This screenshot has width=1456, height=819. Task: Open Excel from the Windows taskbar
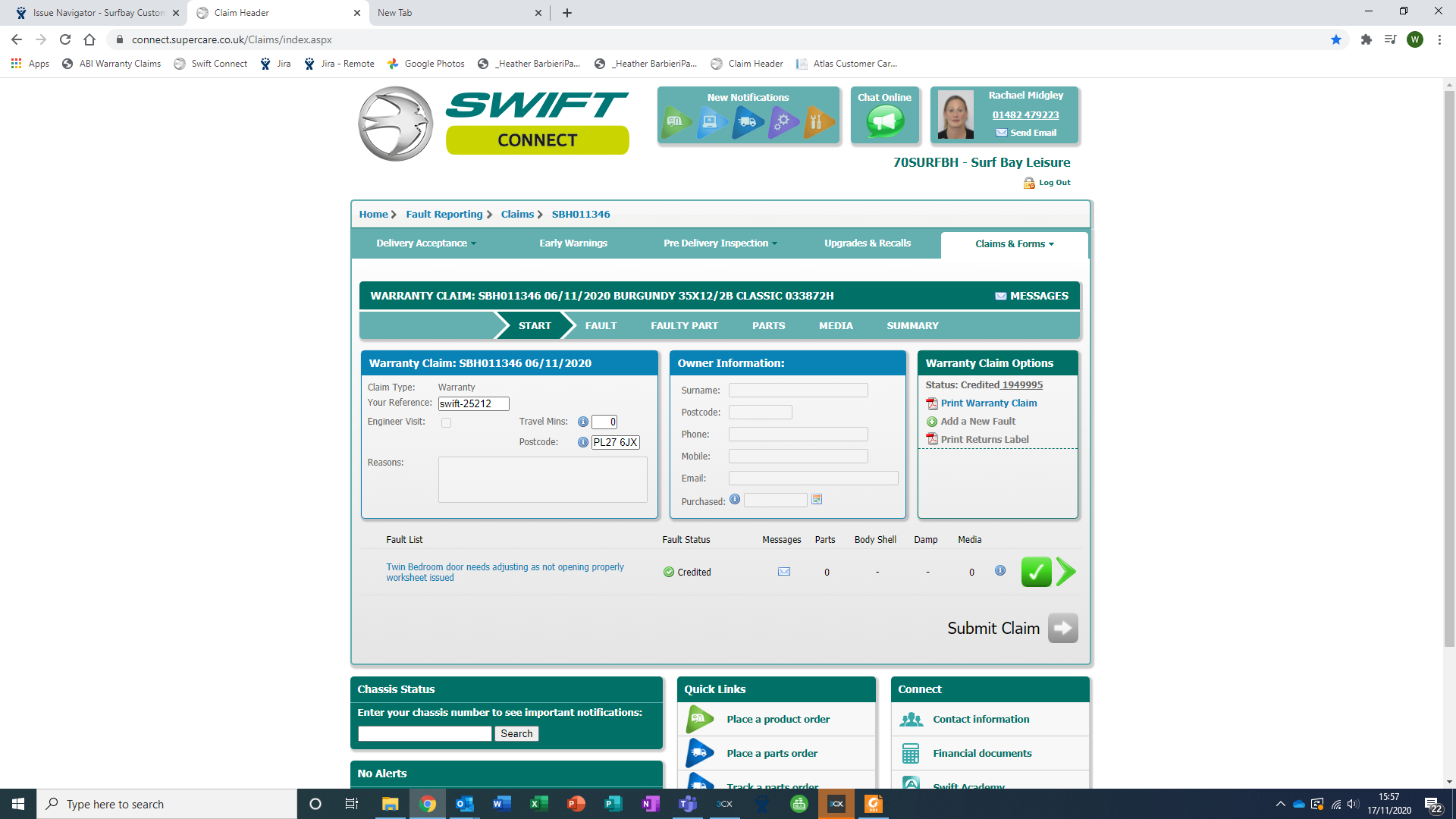coord(538,804)
